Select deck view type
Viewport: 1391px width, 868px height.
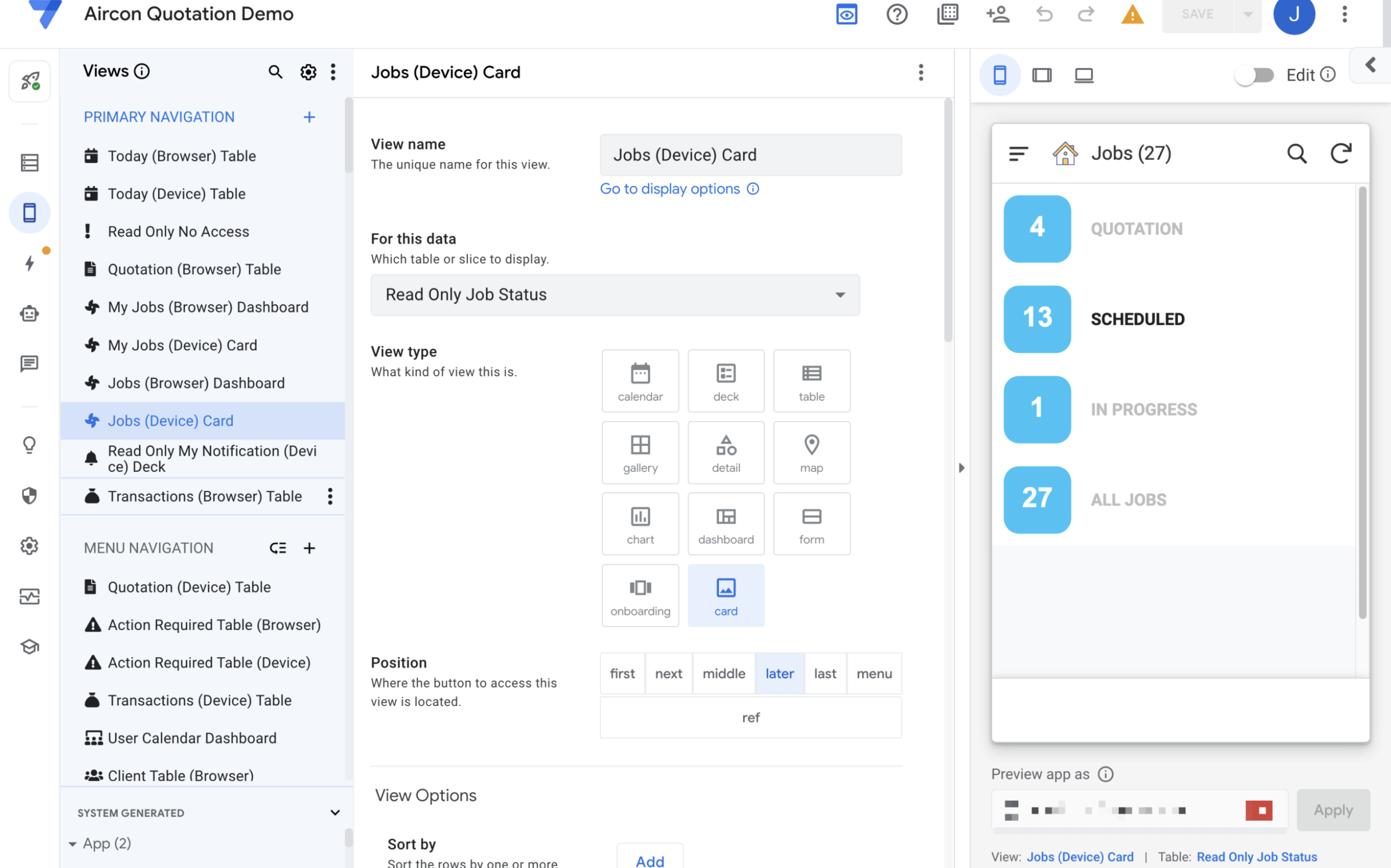click(x=726, y=381)
